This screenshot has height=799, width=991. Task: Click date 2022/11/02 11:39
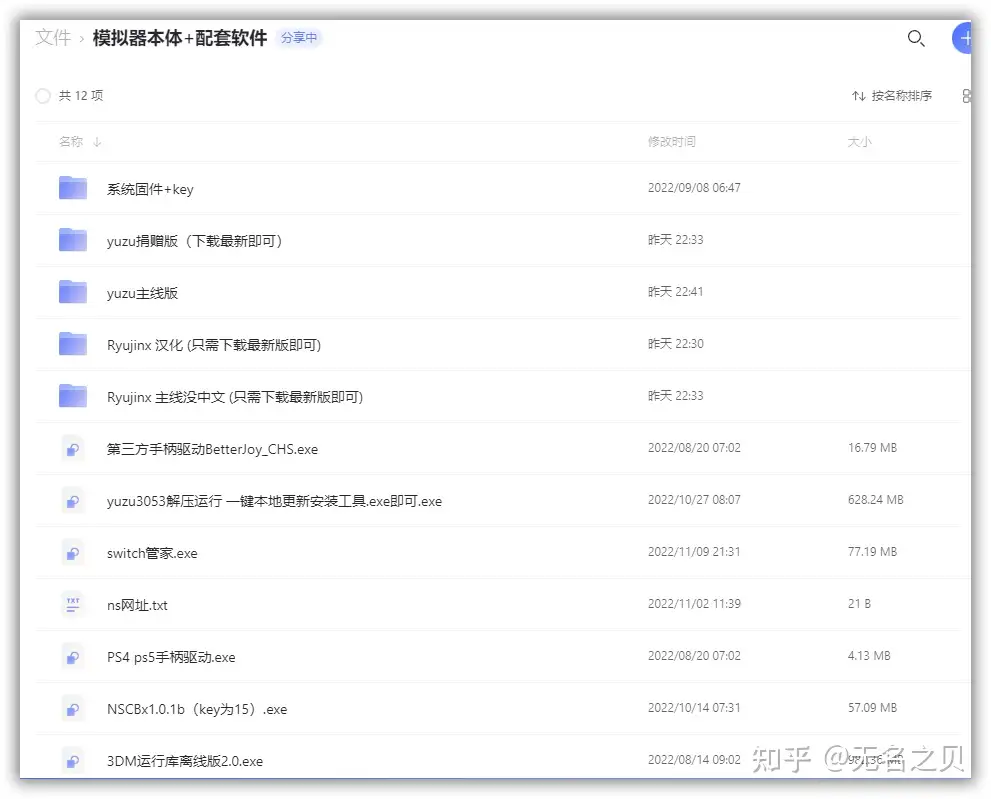coord(694,604)
